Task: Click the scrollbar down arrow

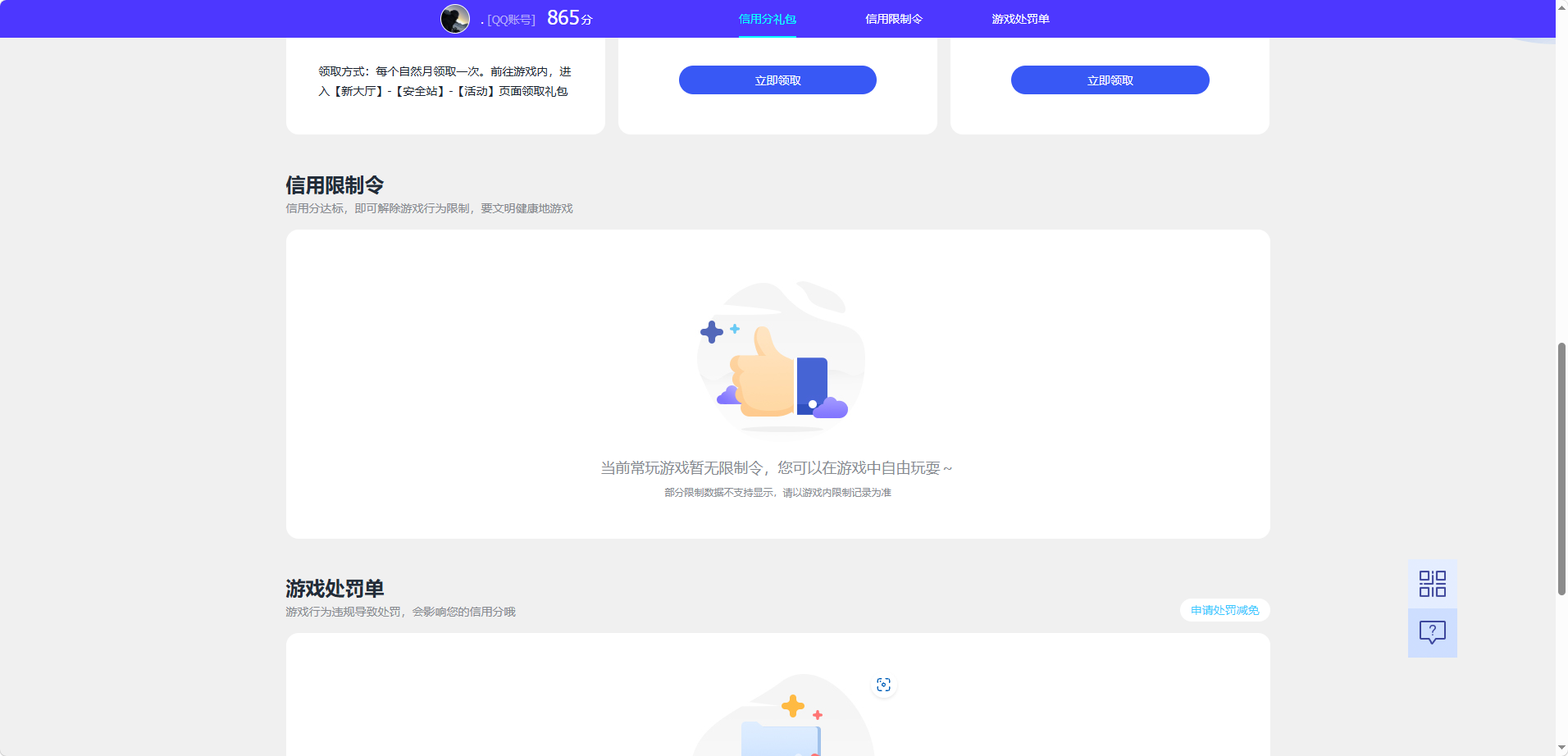Action: 1561,749
